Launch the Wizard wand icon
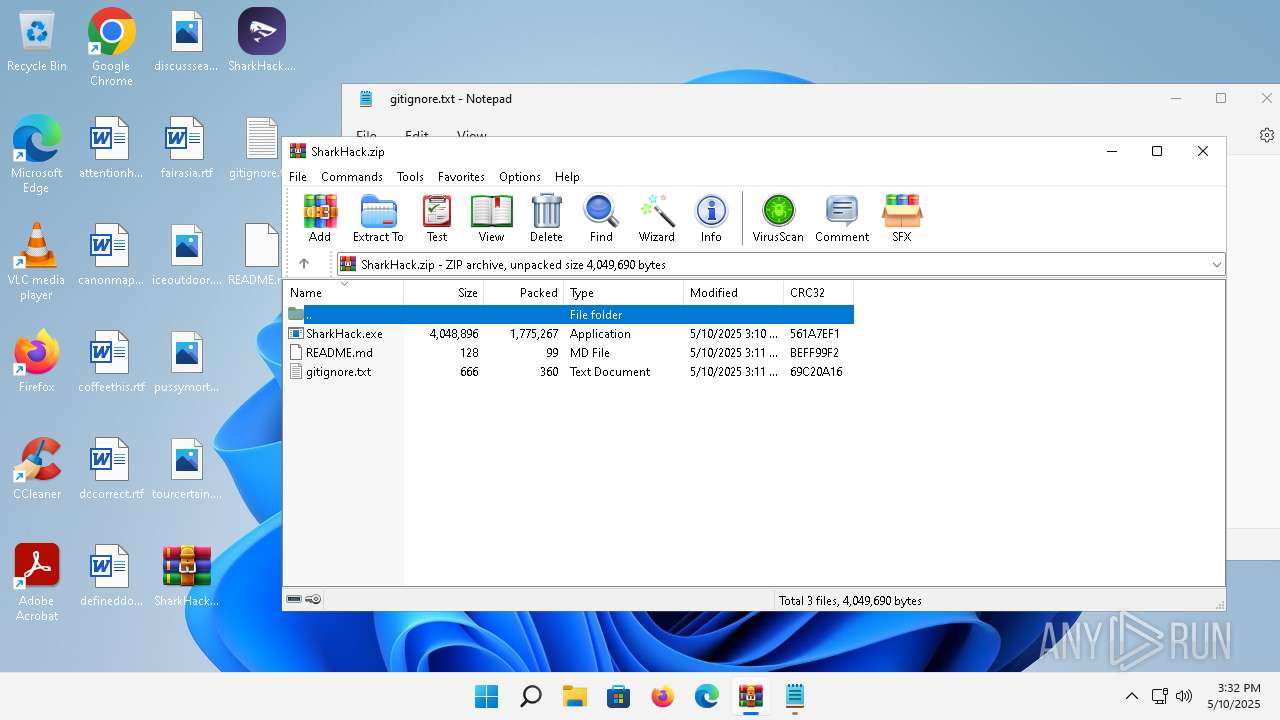Screen dimensions: 1280x720 click(x=657, y=218)
